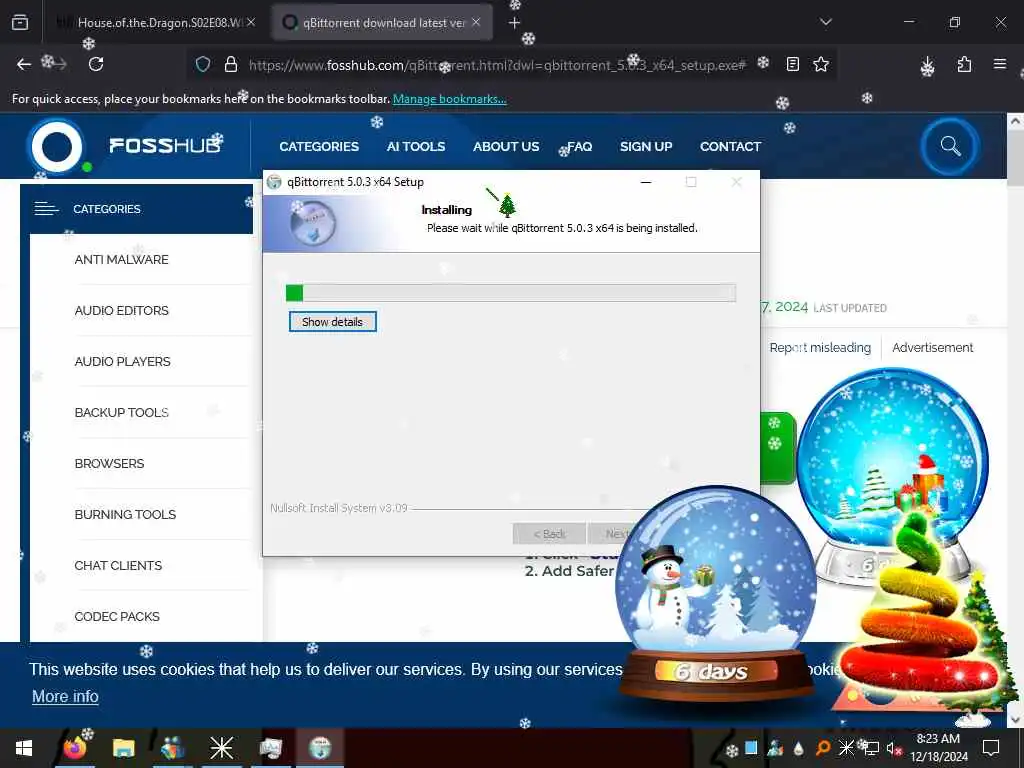Toggle the Categories hamburger lines icon
This screenshot has height=768, width=1024.
(46, 209)
